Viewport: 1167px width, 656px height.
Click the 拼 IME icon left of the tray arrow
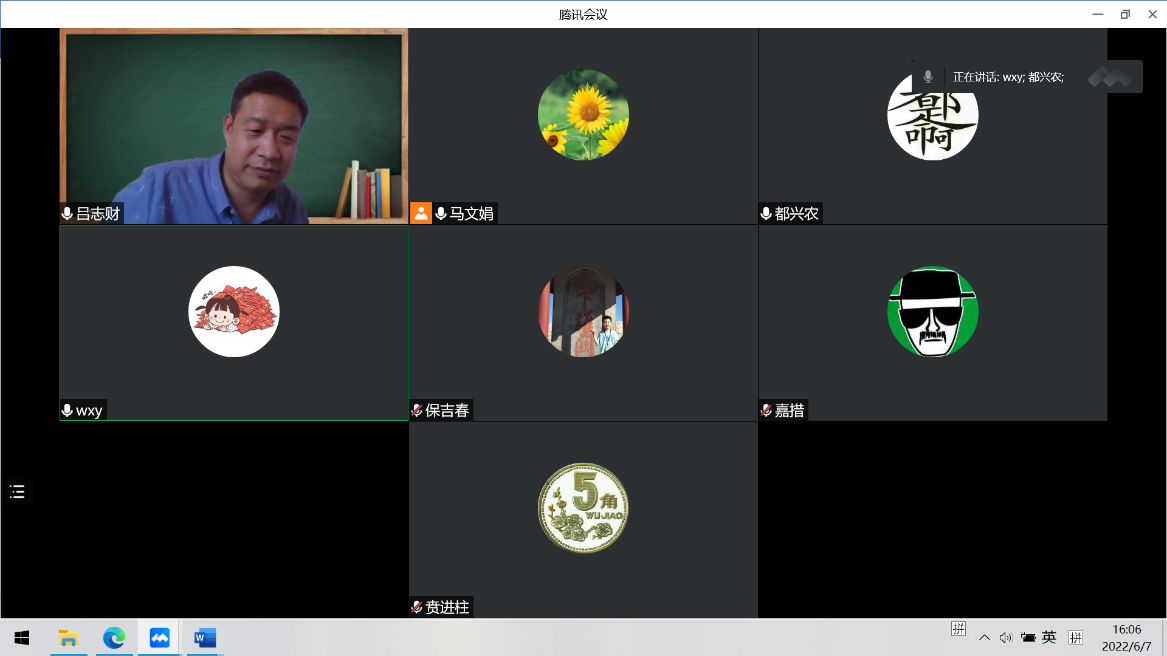pyautogui.click(x=959, y=629)
